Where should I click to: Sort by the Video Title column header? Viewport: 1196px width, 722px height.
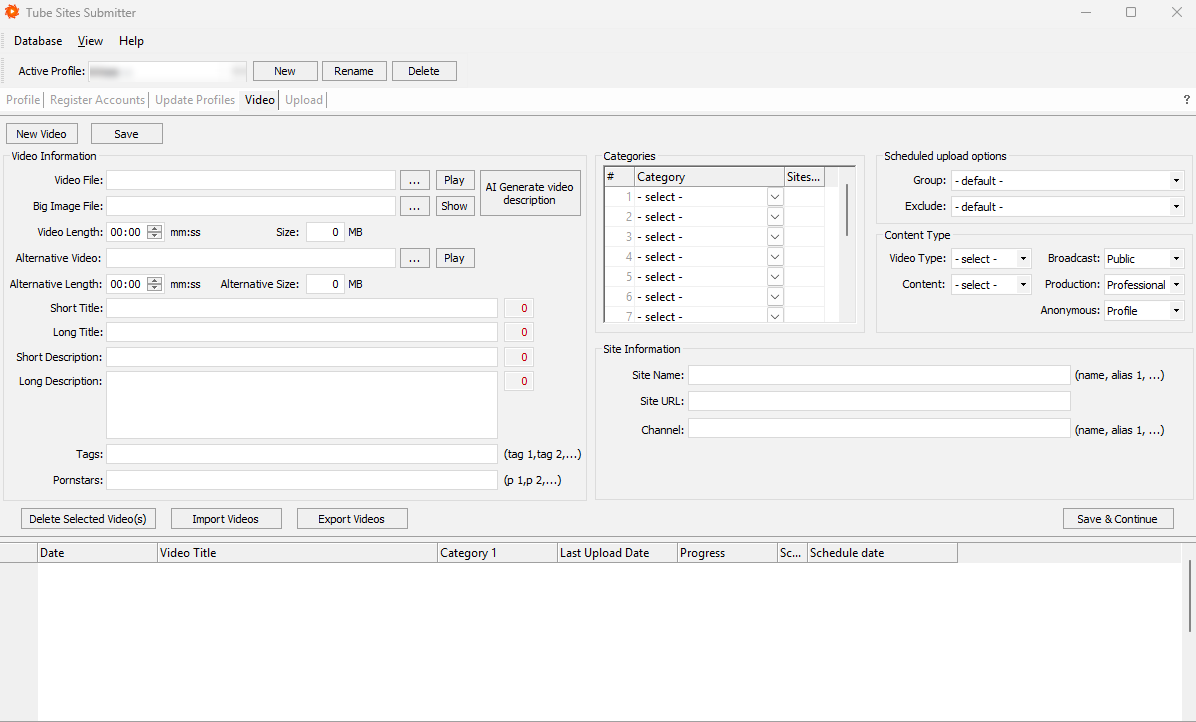tap(297, 553)
